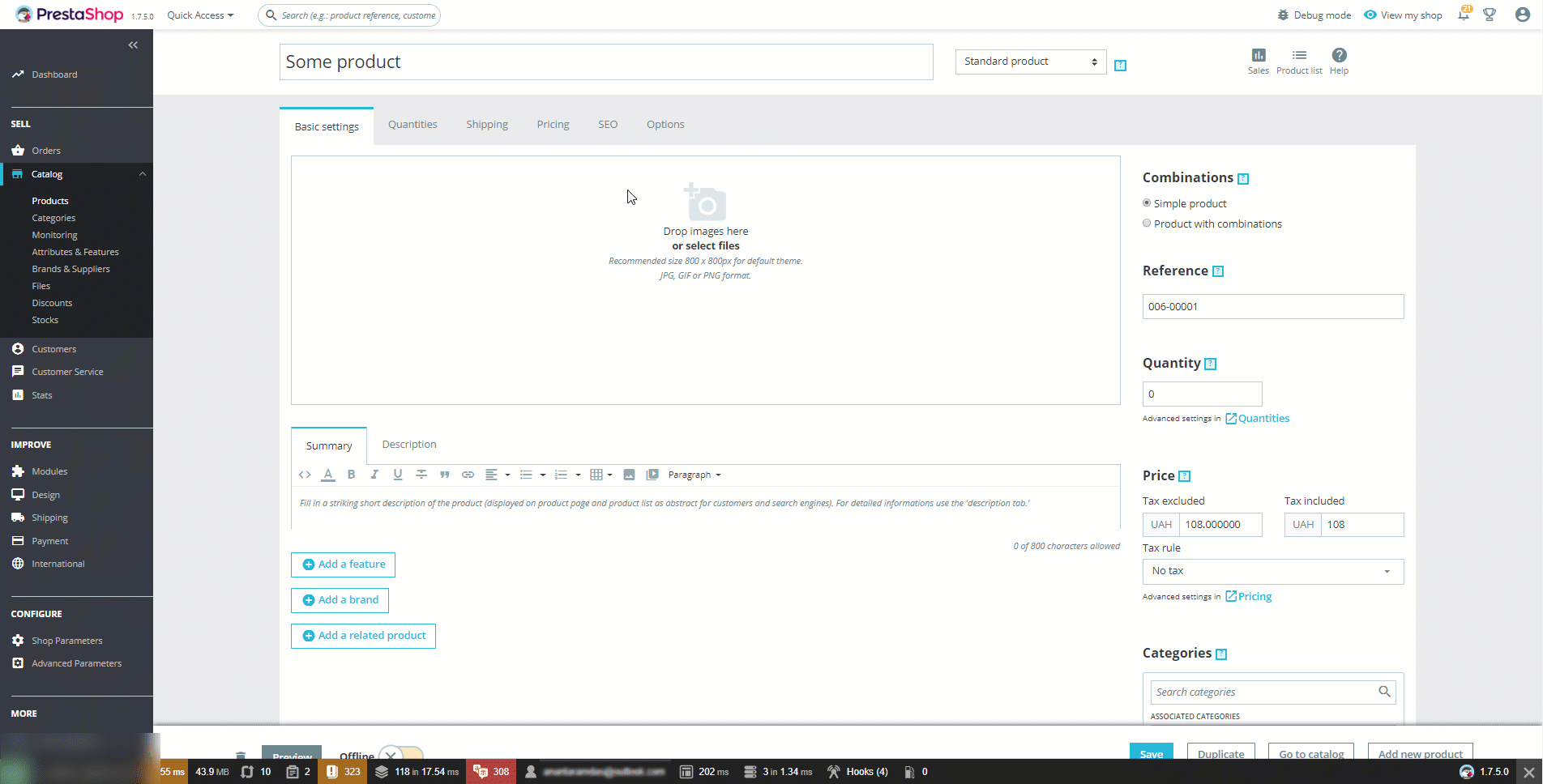This screenshot has height=784, width=1543.
Task: Open the notifications bell
Action: coord(1464,15)
